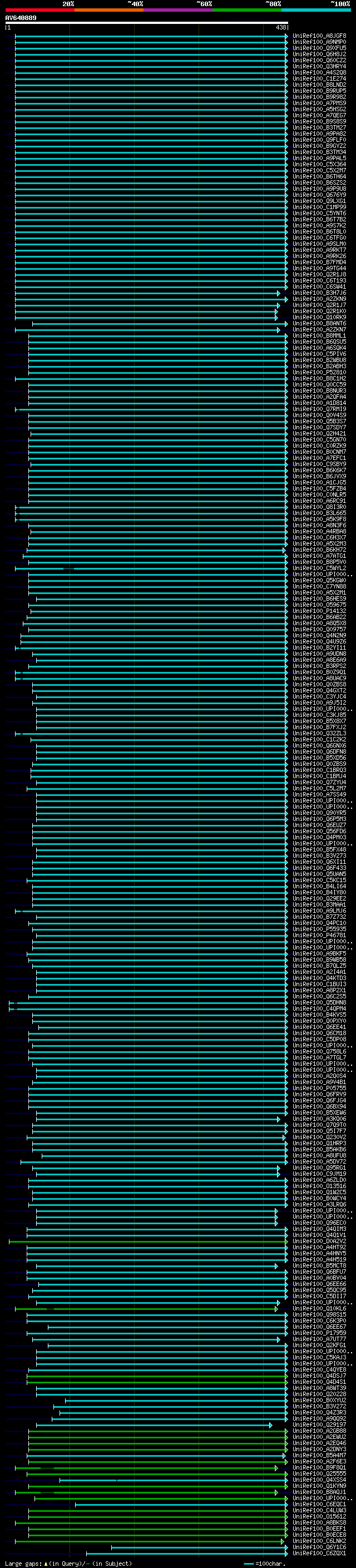356x1568 pixels.
Task: Open hit UniRef100_Q3HRY4
Action: (319, 66)
